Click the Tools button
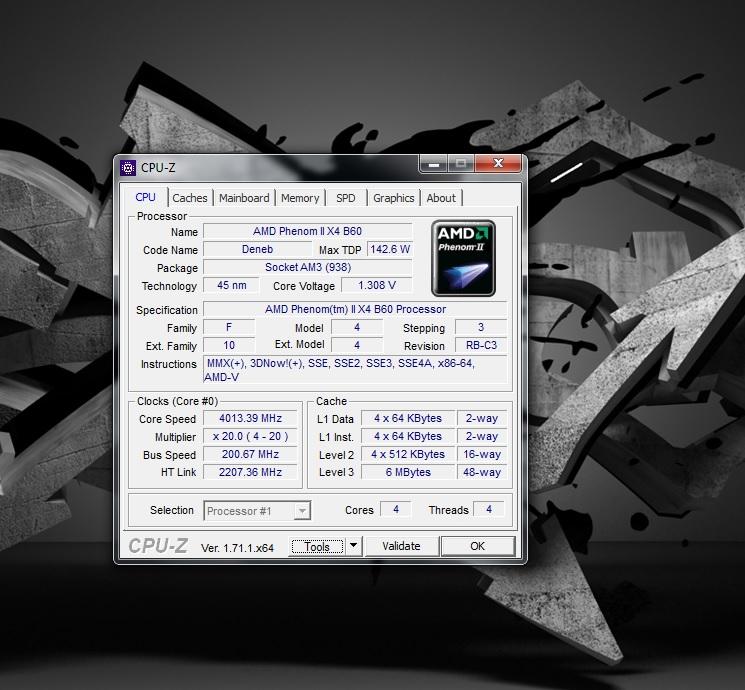The image size is (745, 690). (x=317, y=546)
